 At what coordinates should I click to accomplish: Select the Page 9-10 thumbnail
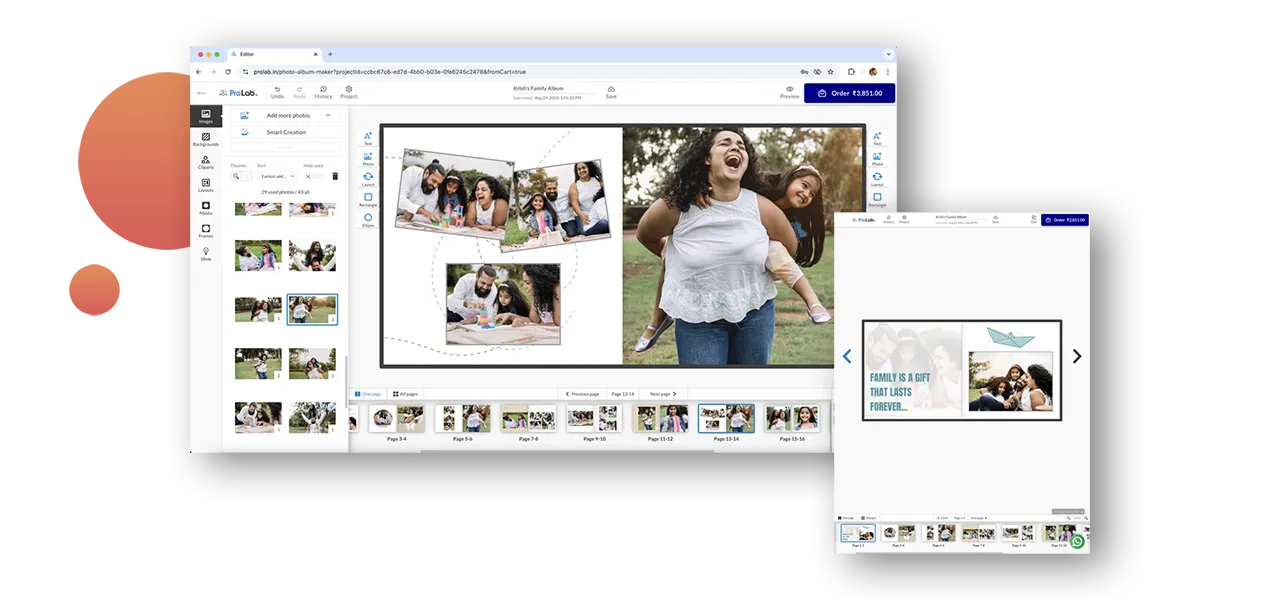click(x=594, y=420)
